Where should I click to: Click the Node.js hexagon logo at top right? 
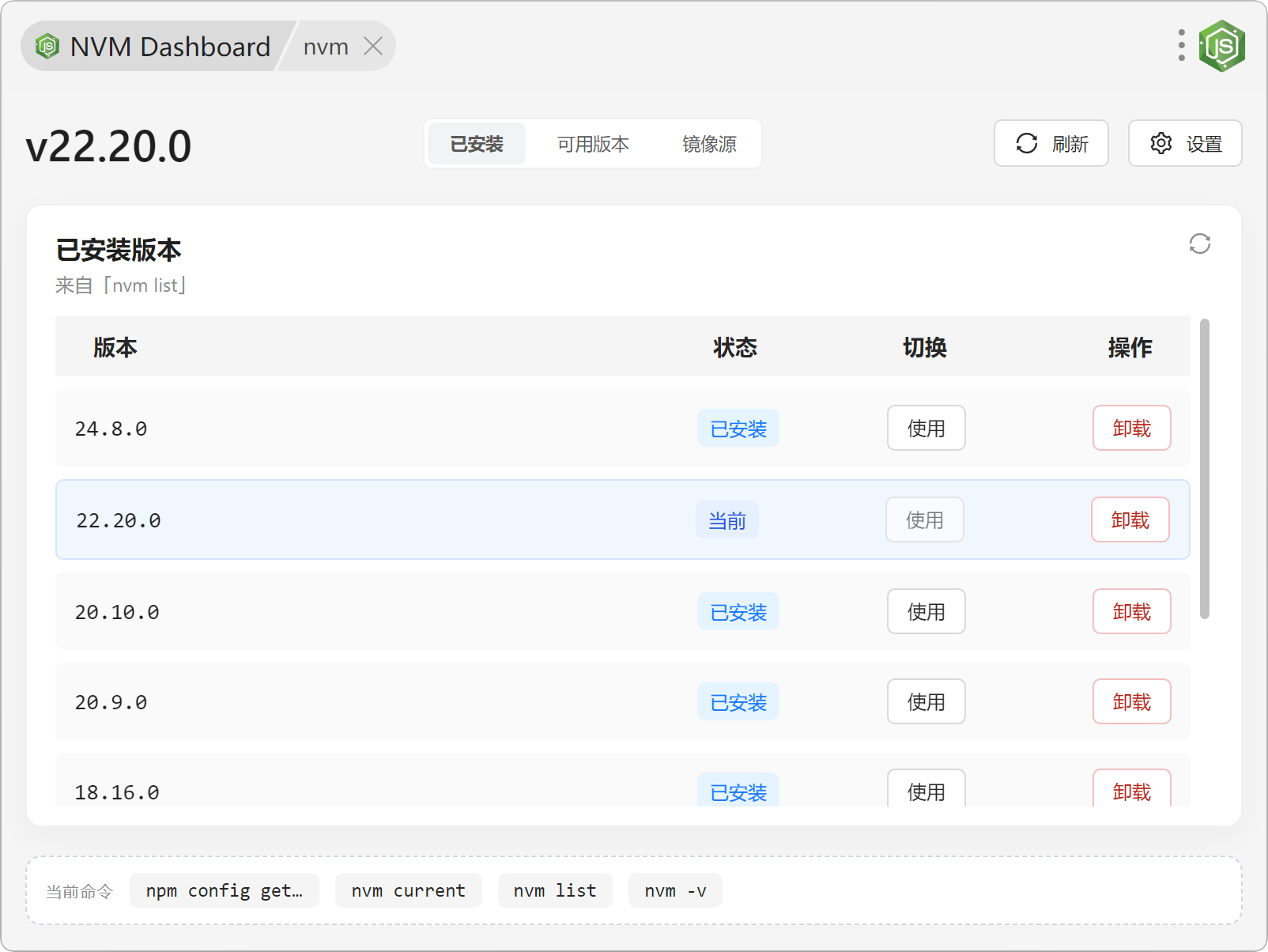pos(1221,46)
